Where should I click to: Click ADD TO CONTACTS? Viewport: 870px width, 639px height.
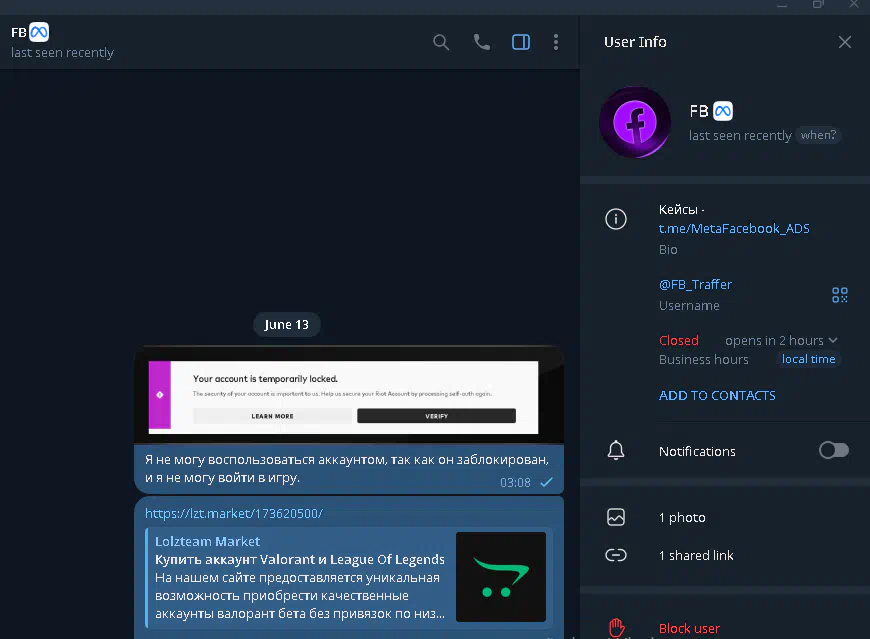click(717, 395)
